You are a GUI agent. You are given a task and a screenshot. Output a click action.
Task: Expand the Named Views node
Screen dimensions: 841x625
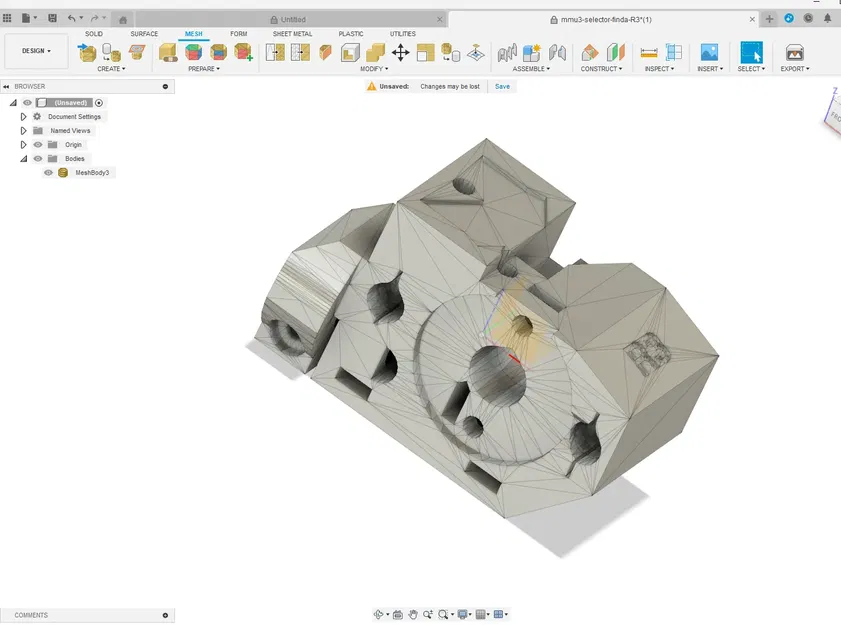[x=23, y=130]
